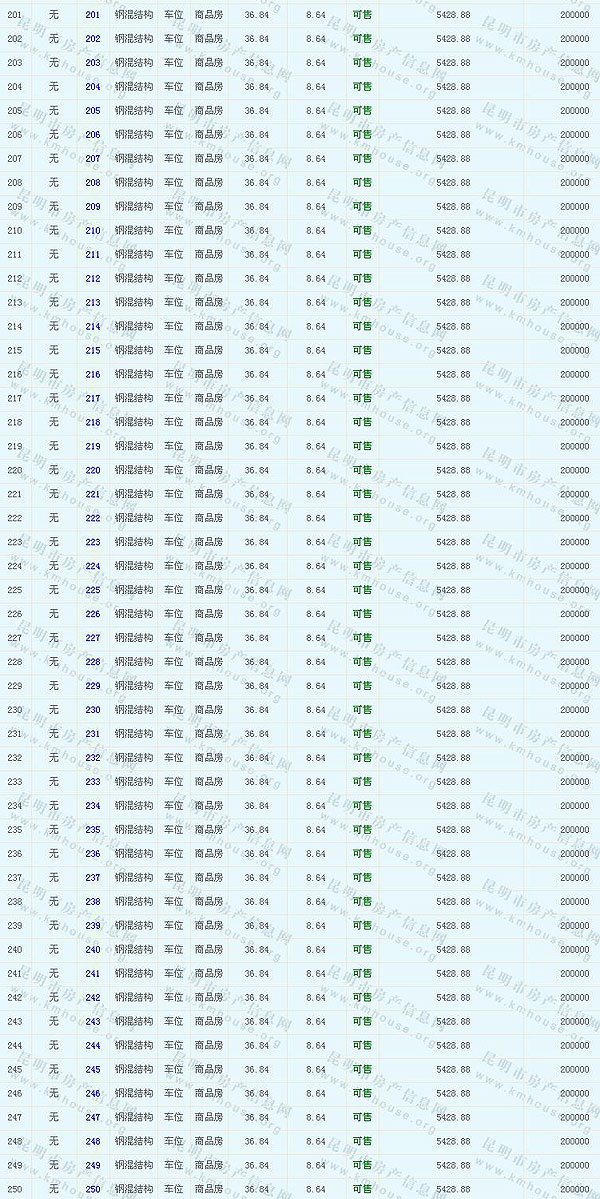This screenshot has width=600, height=1199.
Task: Follow the blue link numbered 216
Action: (93, 375)
